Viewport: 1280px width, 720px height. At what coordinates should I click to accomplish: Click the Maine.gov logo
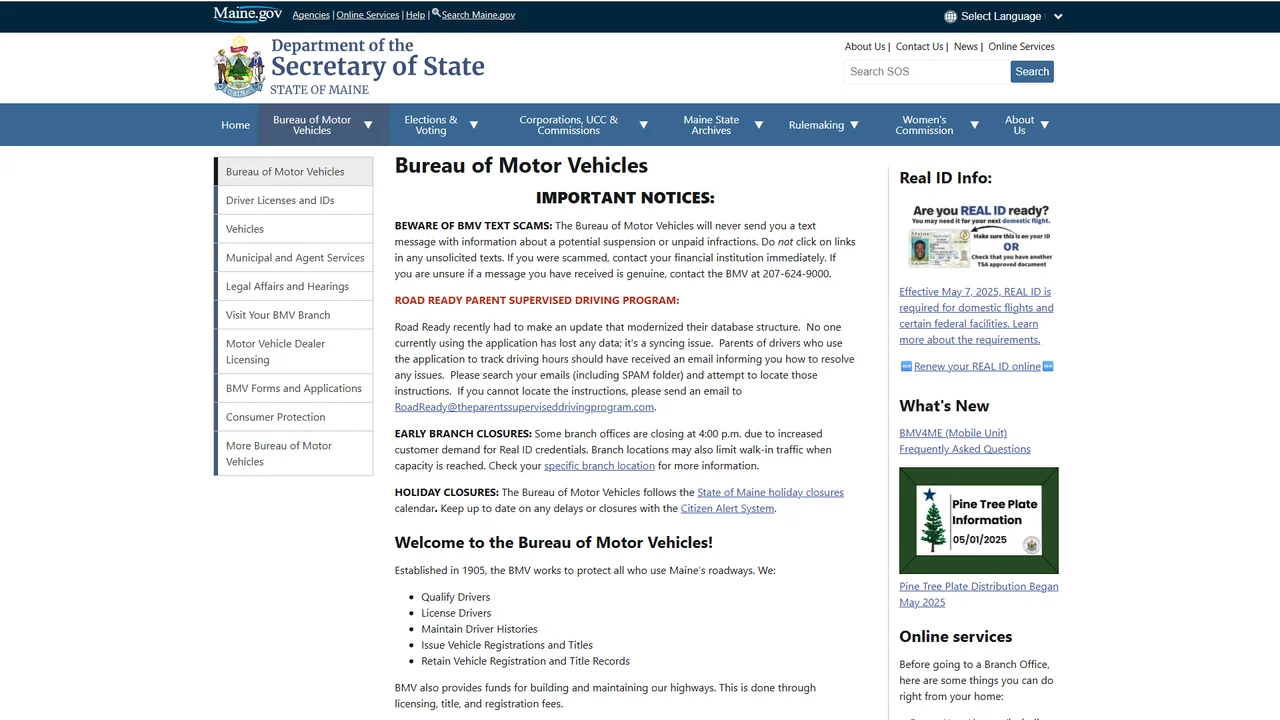coord(247,14)
